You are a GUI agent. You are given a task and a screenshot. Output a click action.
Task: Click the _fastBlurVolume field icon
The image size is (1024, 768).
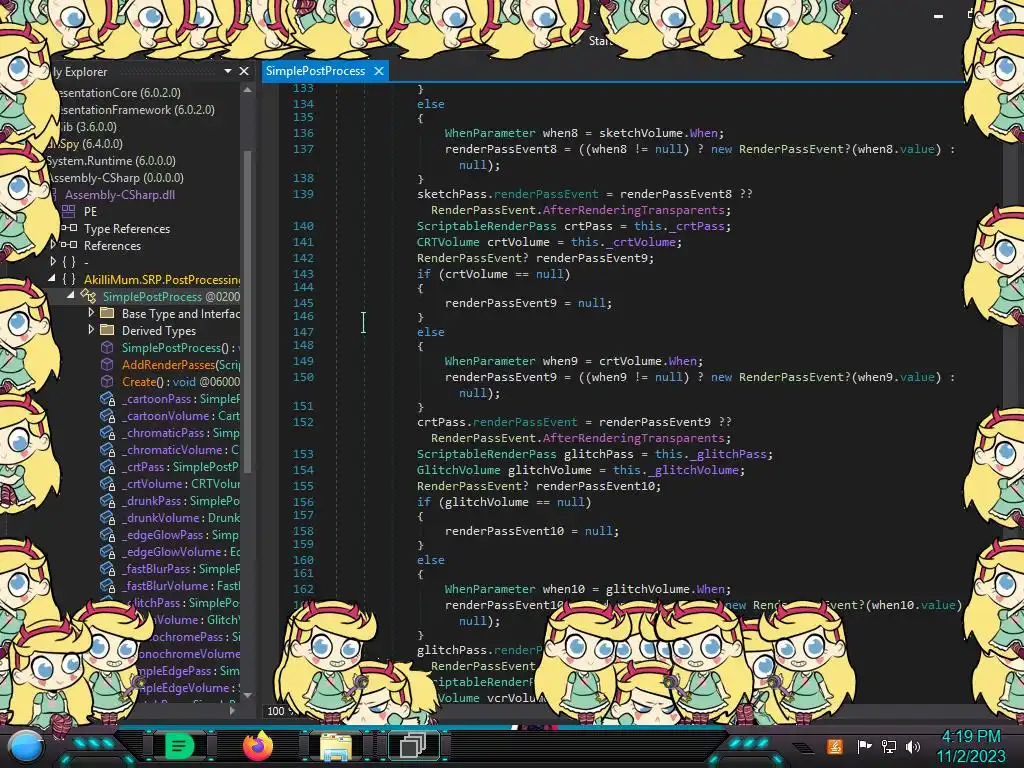click(108, 586)
